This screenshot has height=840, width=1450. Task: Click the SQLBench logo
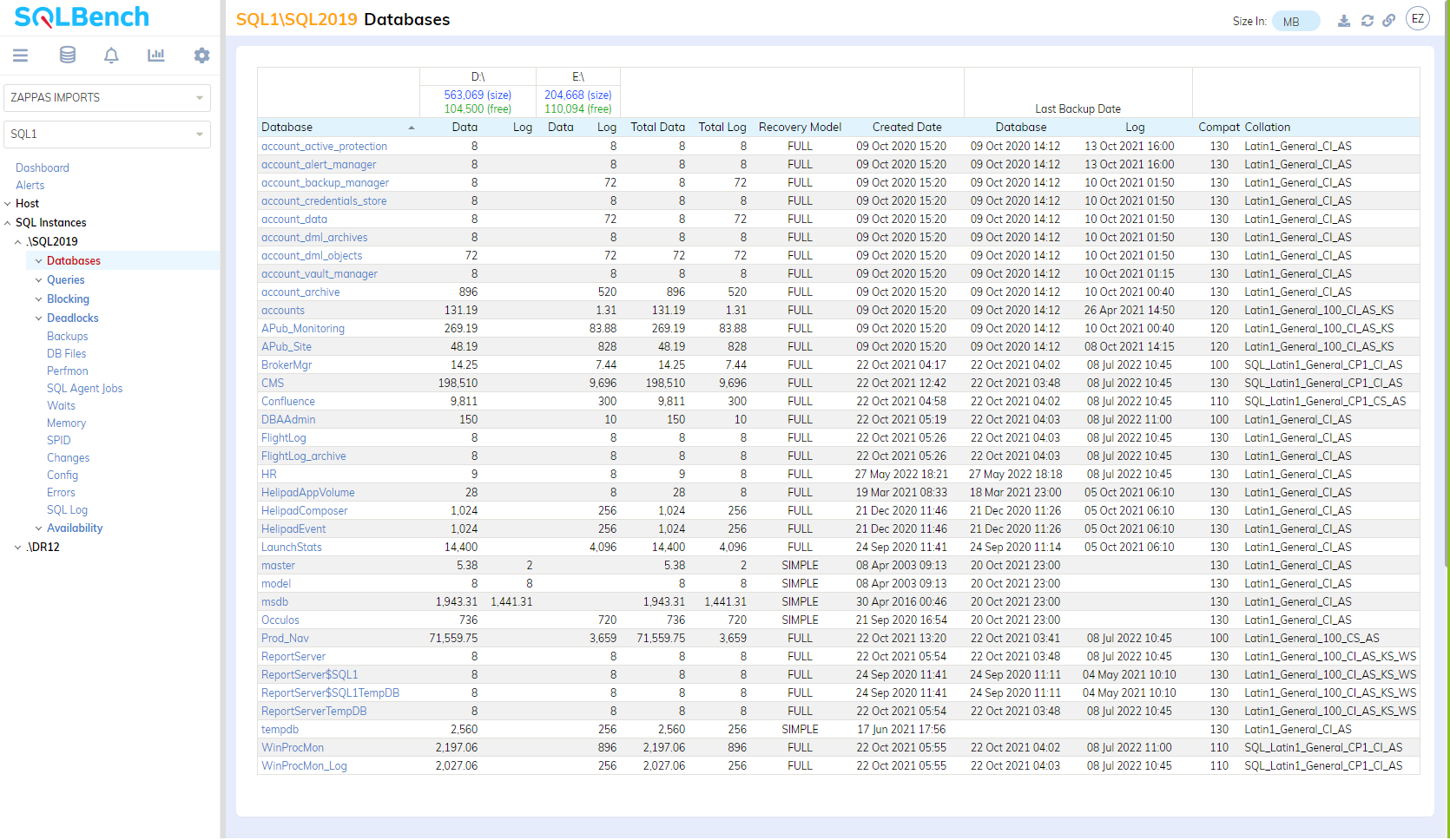pyautogui.click(x=82, y=16)
